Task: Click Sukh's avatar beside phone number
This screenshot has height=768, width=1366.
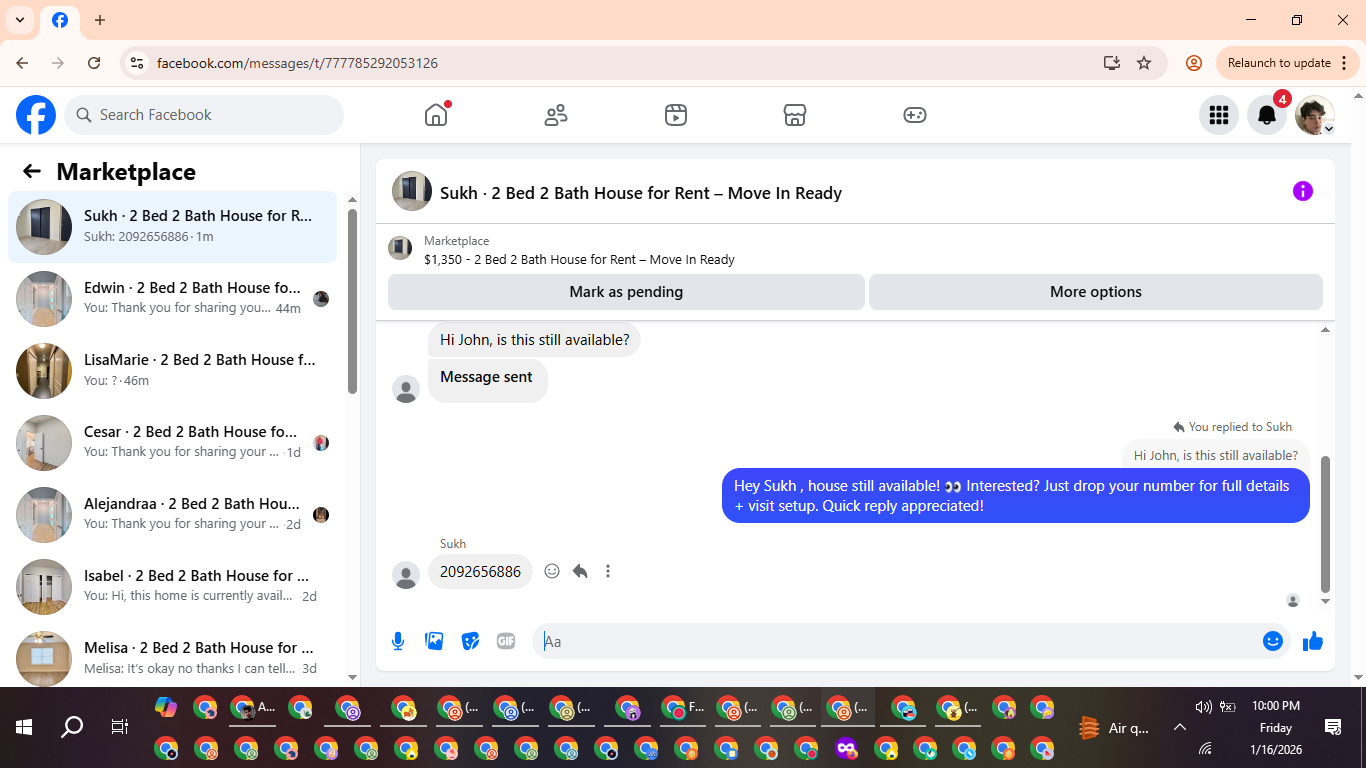Action: coord(406,575)
